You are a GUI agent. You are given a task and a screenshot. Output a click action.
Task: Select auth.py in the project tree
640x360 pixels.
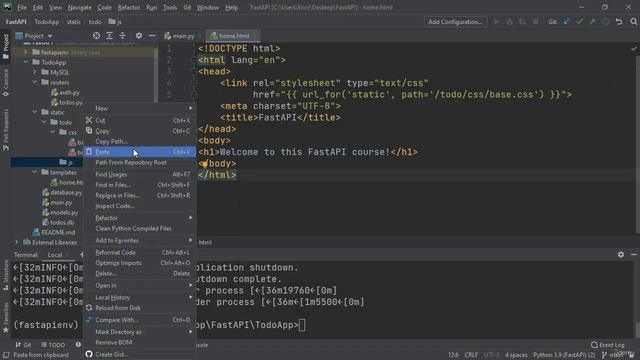click(65, 93)
